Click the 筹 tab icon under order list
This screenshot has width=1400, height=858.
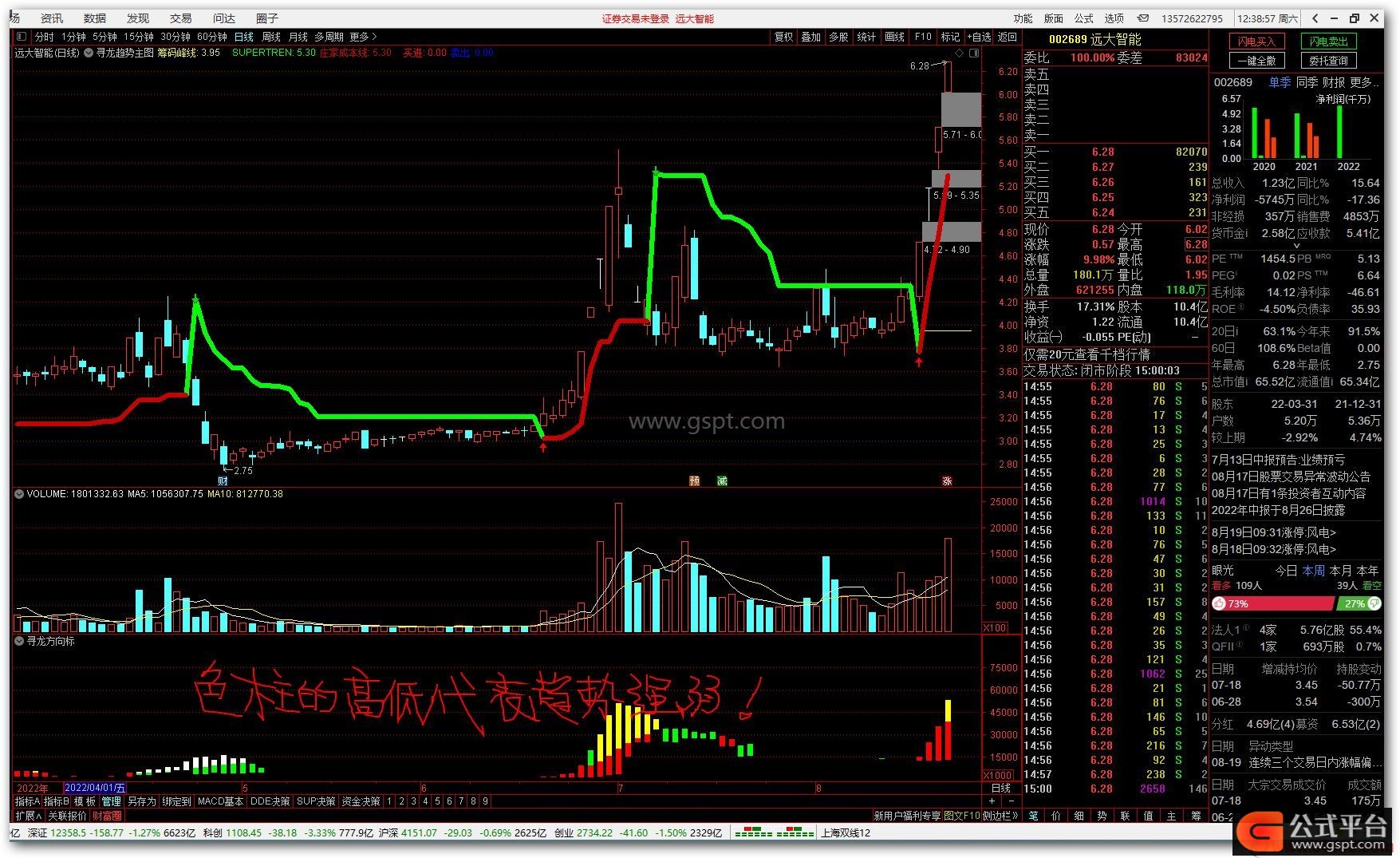[x=1196, y=816]
